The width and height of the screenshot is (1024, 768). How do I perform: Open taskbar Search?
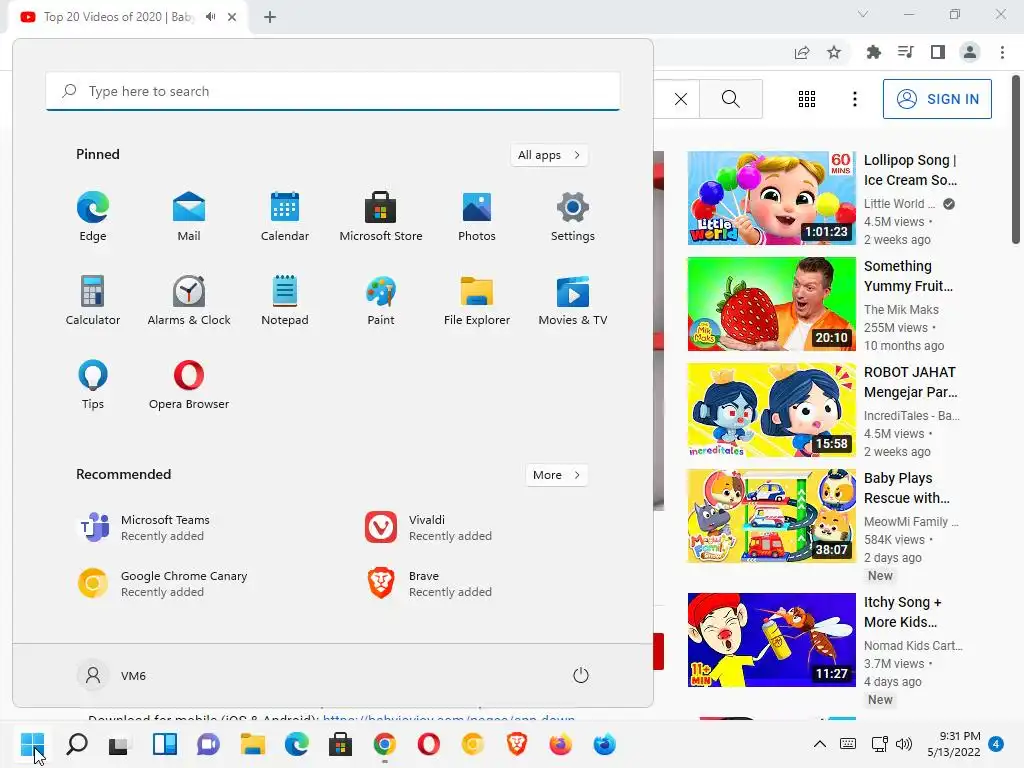(x=77, y=744)
